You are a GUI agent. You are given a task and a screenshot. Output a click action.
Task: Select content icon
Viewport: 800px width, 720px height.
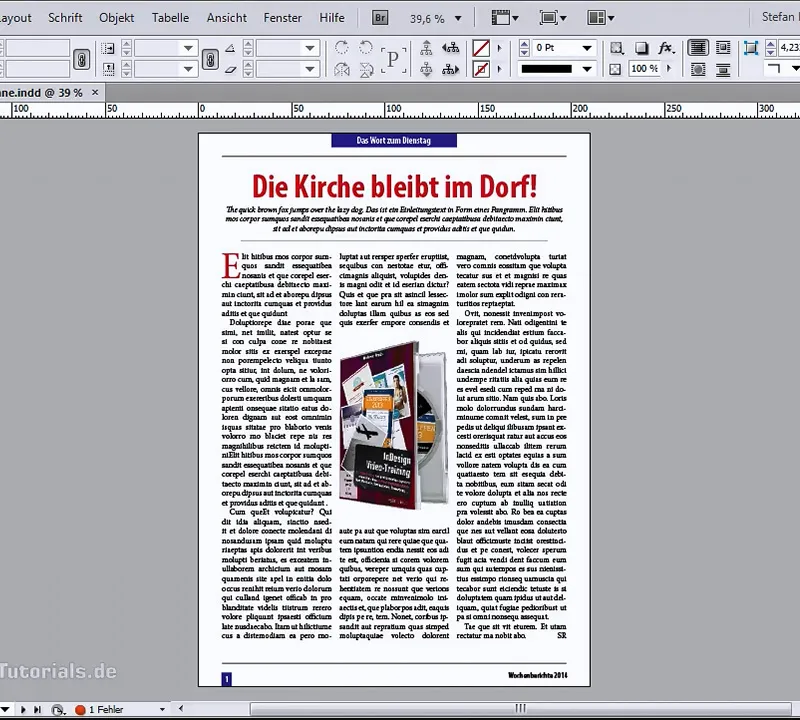point(426,69)
